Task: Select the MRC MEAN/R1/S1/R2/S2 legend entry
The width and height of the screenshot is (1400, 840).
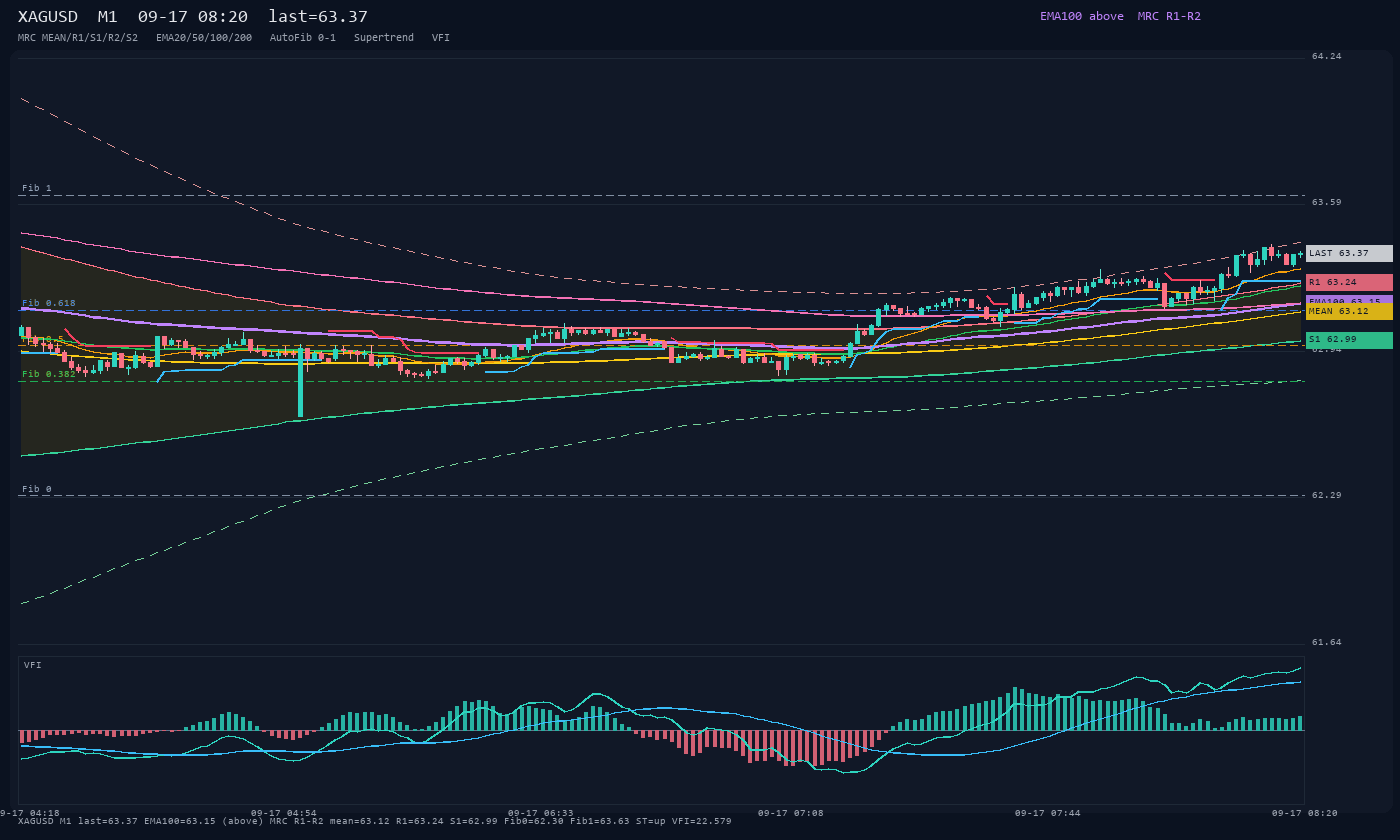Action: point(78,38)
